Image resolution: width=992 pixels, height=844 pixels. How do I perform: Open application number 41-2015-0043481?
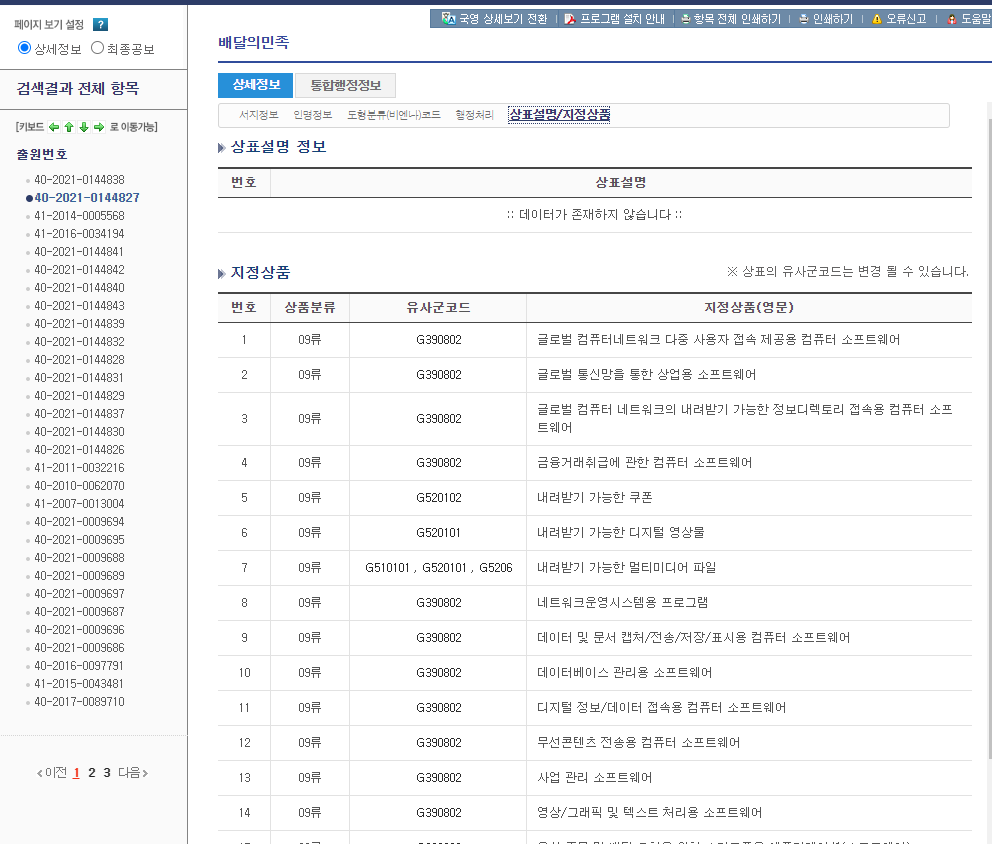tap(79, 684)
